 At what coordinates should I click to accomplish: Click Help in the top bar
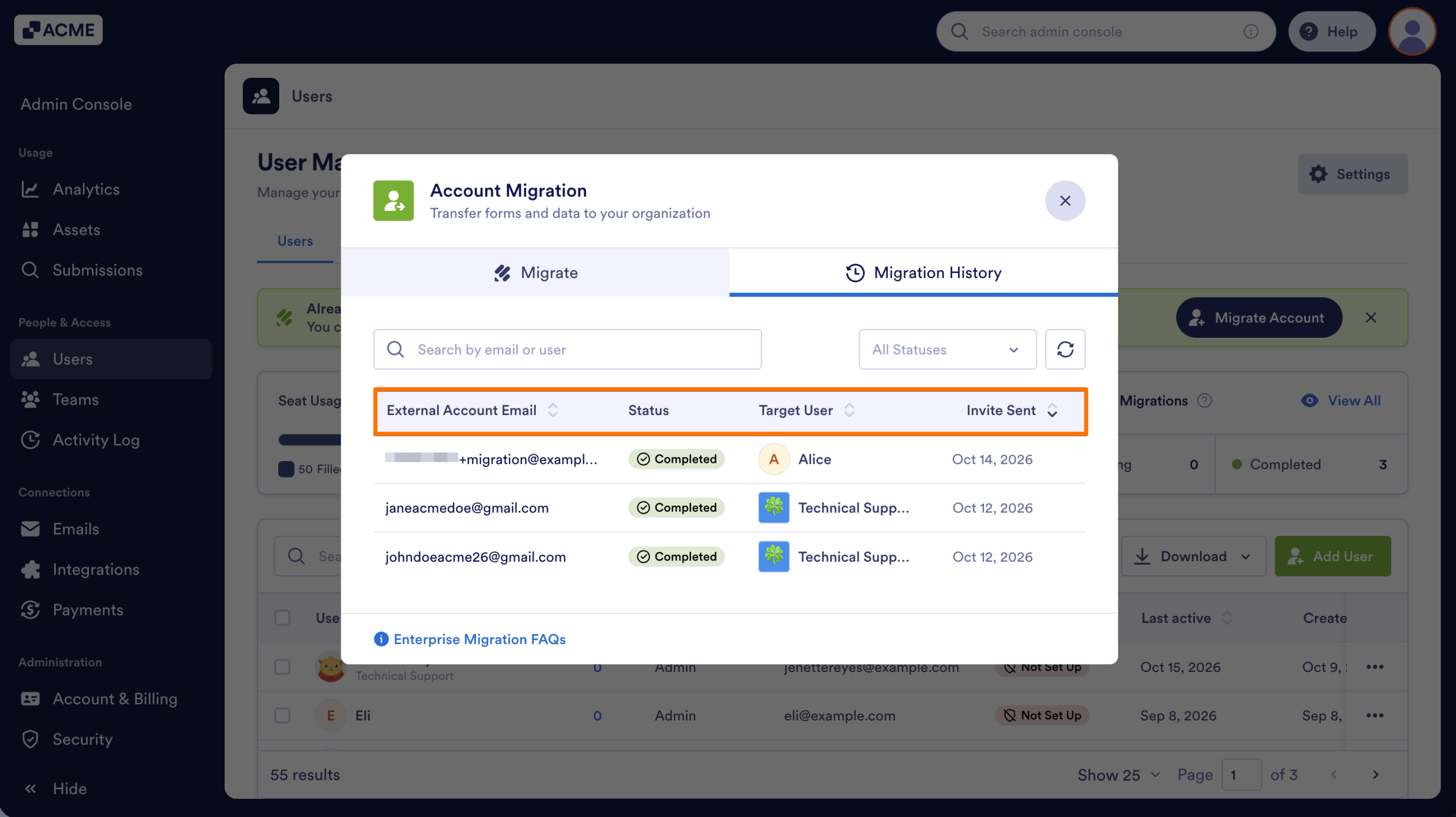click(1331, 31)
